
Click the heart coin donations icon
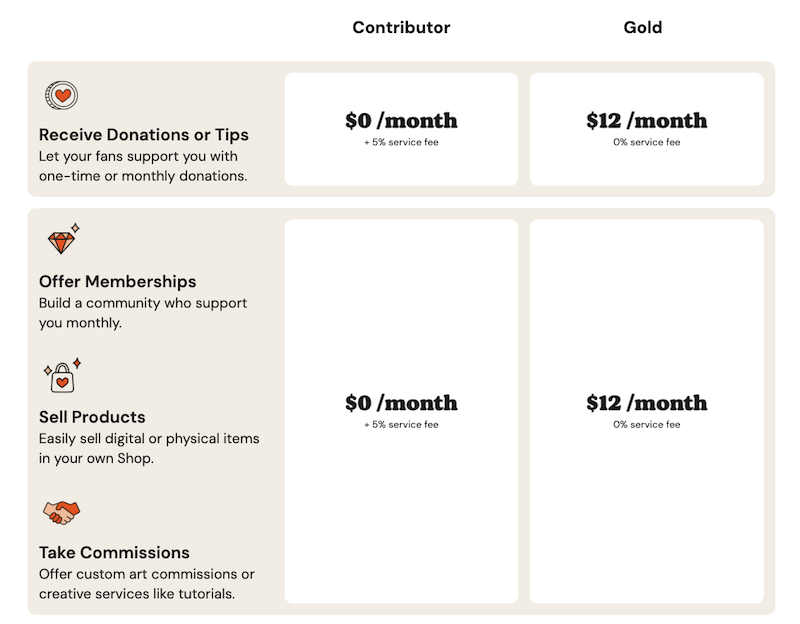pos(61,95)
